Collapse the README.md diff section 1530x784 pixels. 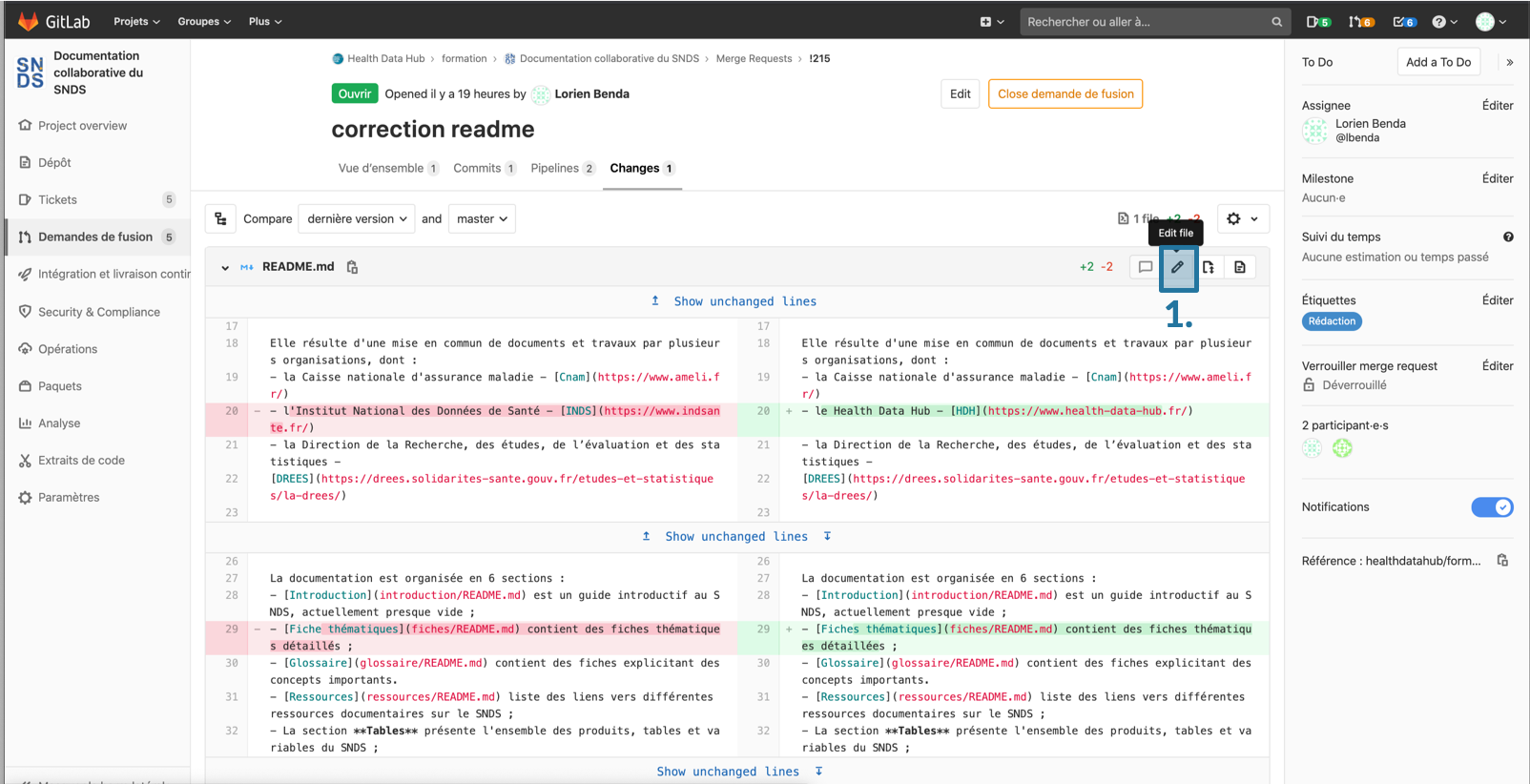(x=225, y=268)
